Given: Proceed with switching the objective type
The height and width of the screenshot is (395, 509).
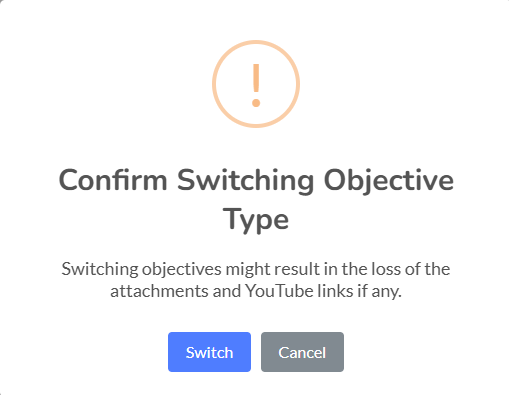Looking at the screenshot, I should pyautogui.click(x=209, y=352).
